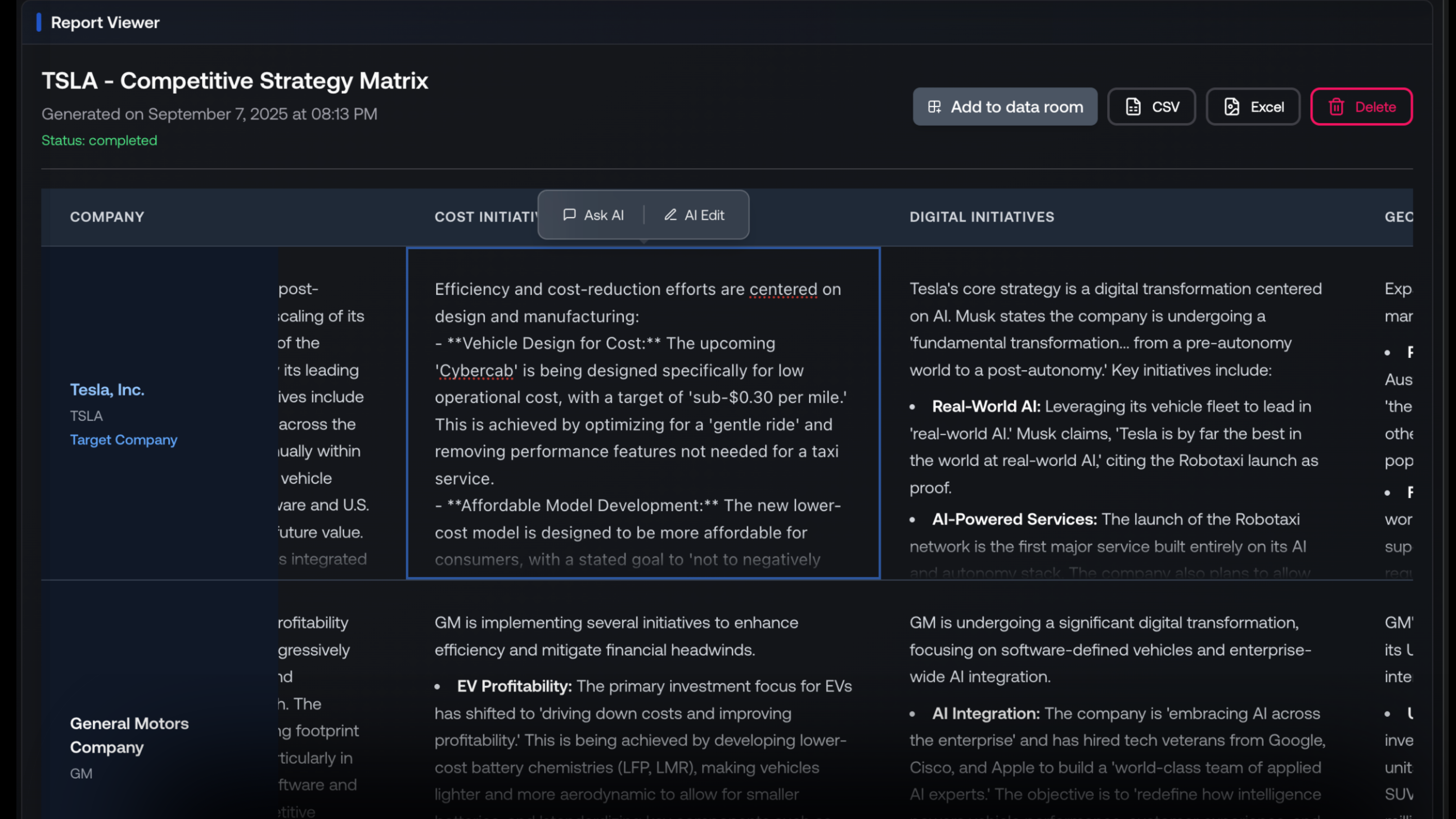Select the Tesla cost initiatives cell
The image size is (1456, 819).
[643, 413]
